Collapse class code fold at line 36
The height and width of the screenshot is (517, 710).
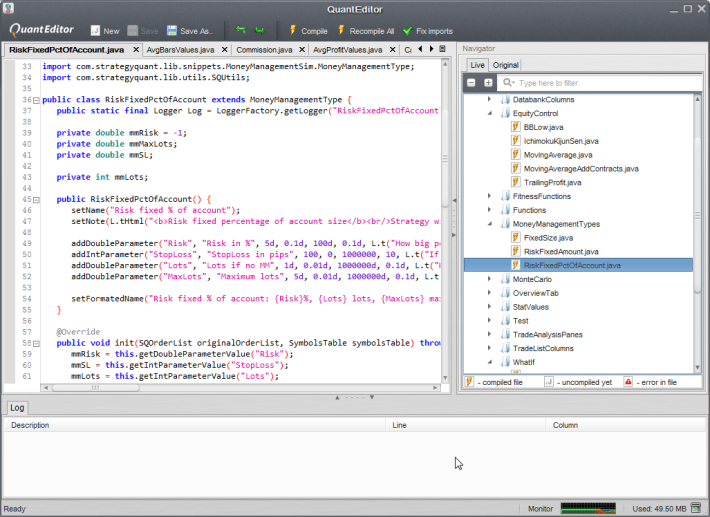[x=37, y=100]
